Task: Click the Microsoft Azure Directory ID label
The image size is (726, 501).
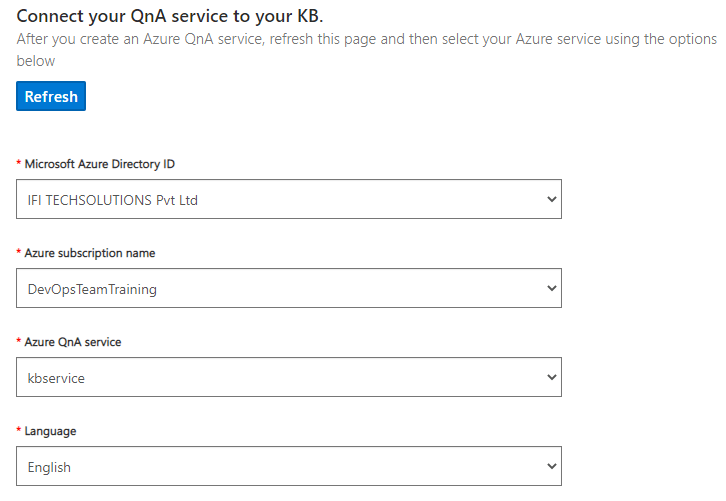Action: (100, 164)
